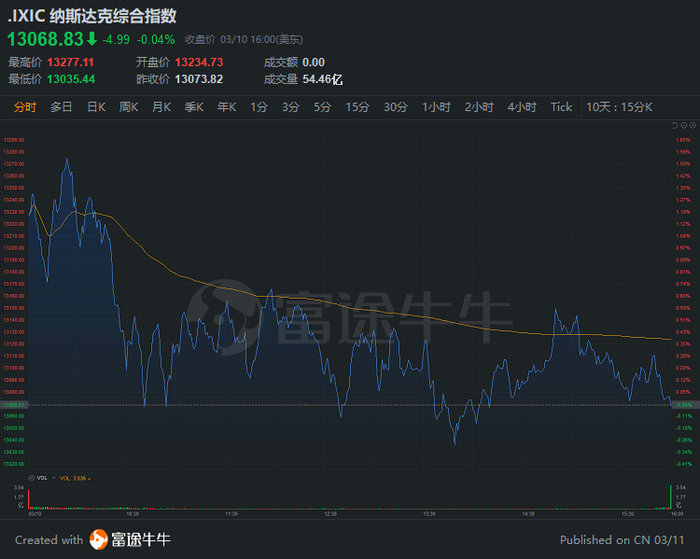
Task: Click the green down arrow beside 13068.83
Action: [92, 39]
